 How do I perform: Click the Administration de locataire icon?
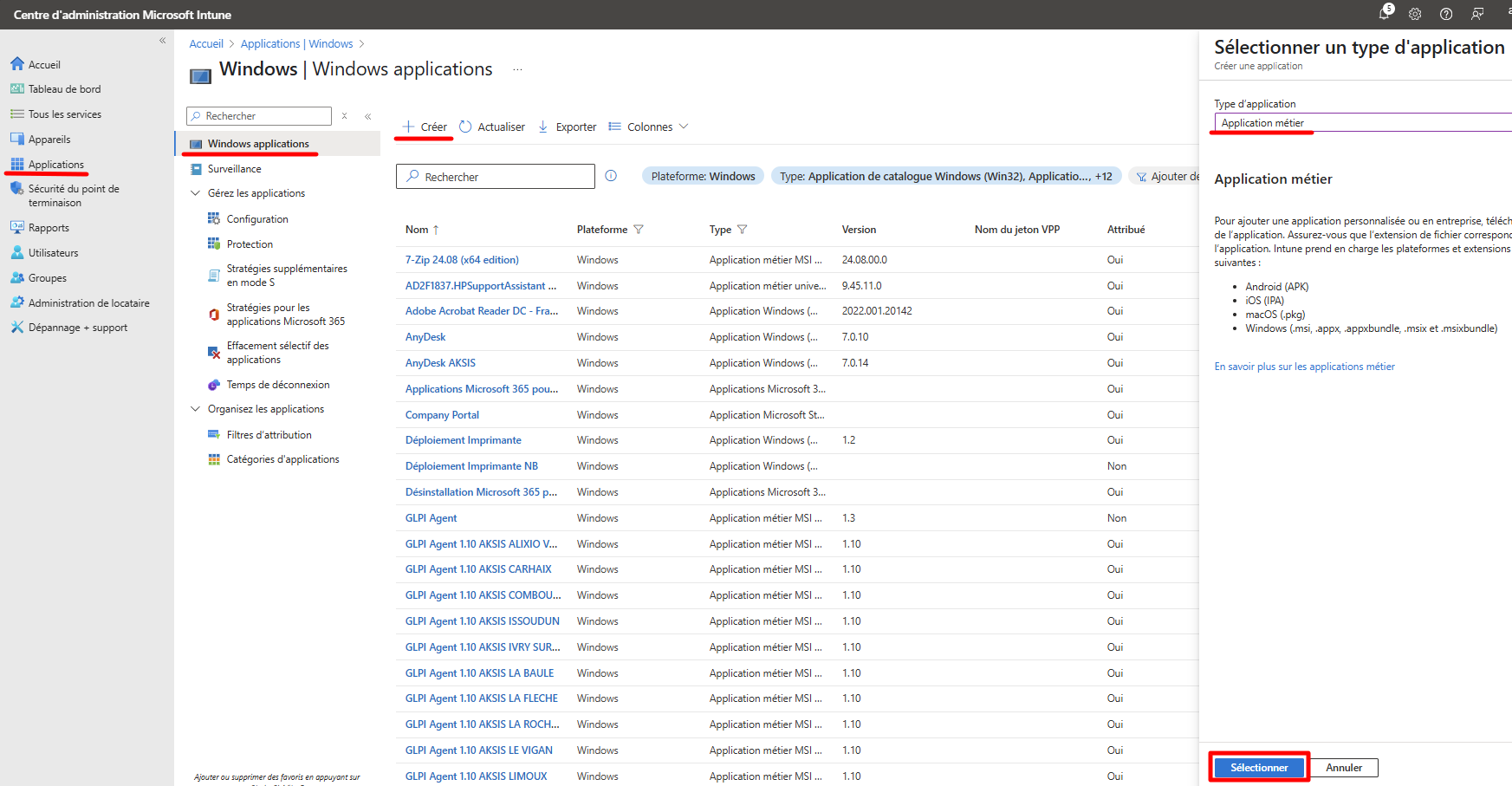[x=17, y=302]
